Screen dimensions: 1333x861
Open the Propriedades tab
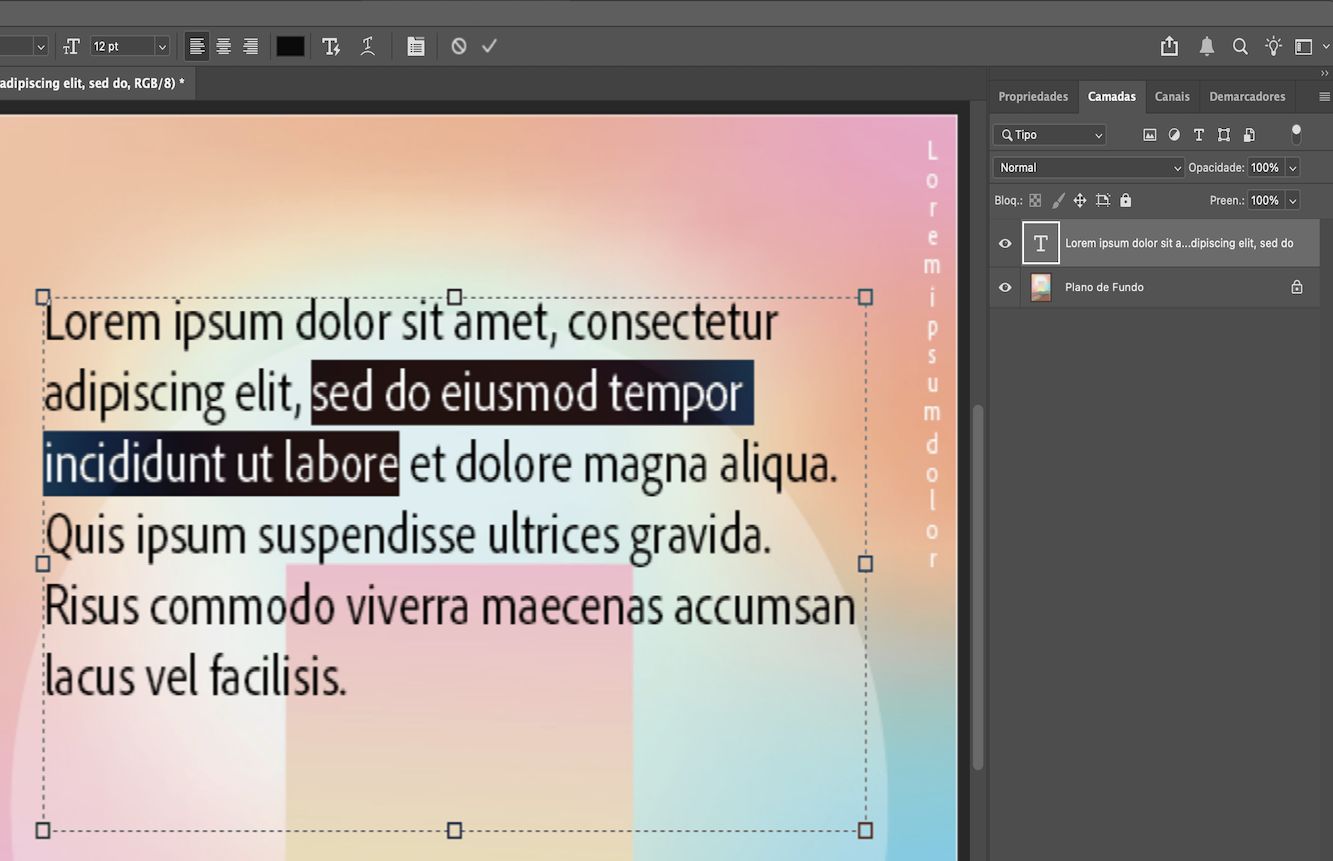pos(1033,96)
